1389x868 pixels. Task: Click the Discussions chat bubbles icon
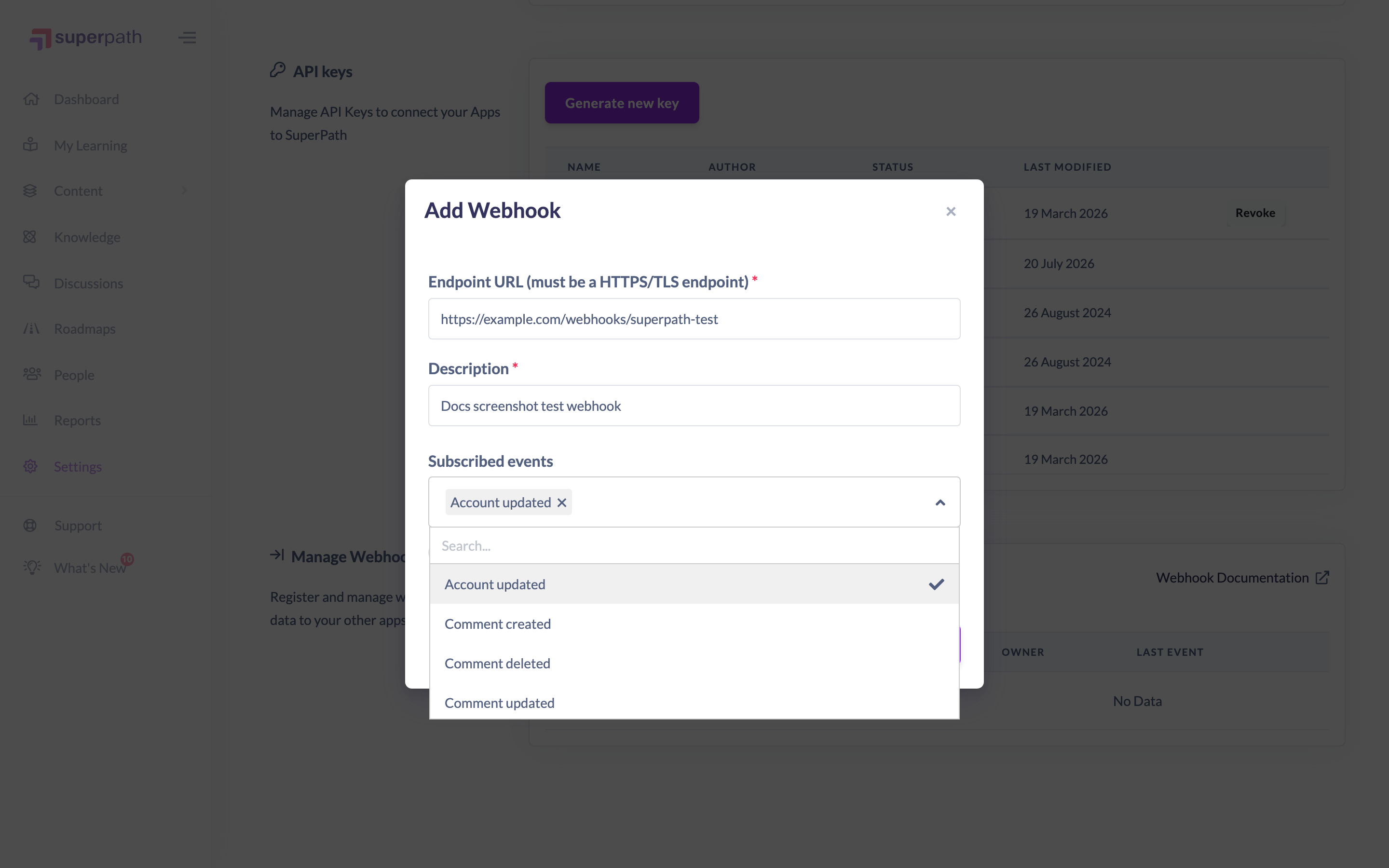tap(31, 282)
